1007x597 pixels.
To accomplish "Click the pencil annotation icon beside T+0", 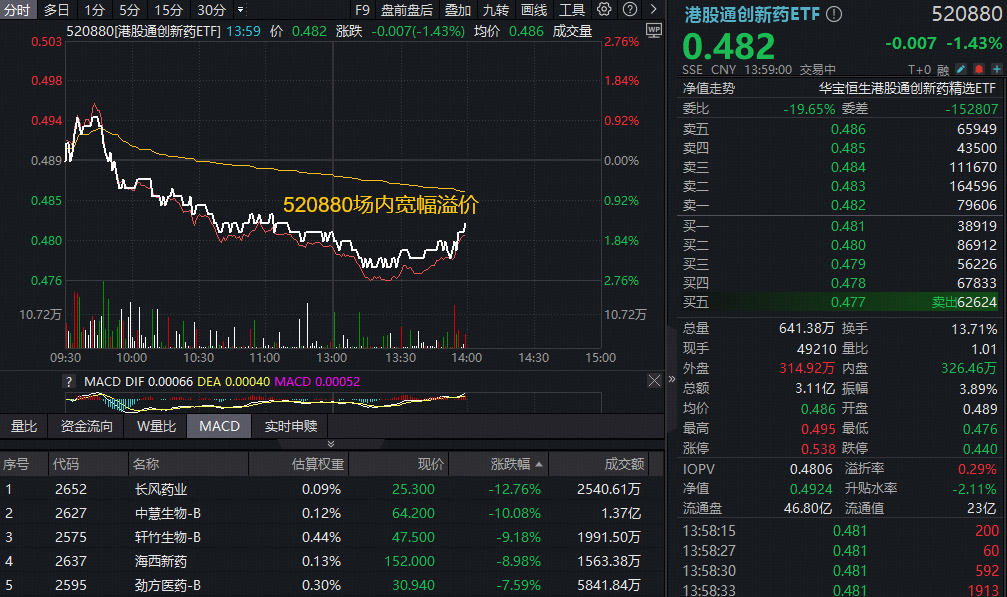I will (x=961, y=68).
